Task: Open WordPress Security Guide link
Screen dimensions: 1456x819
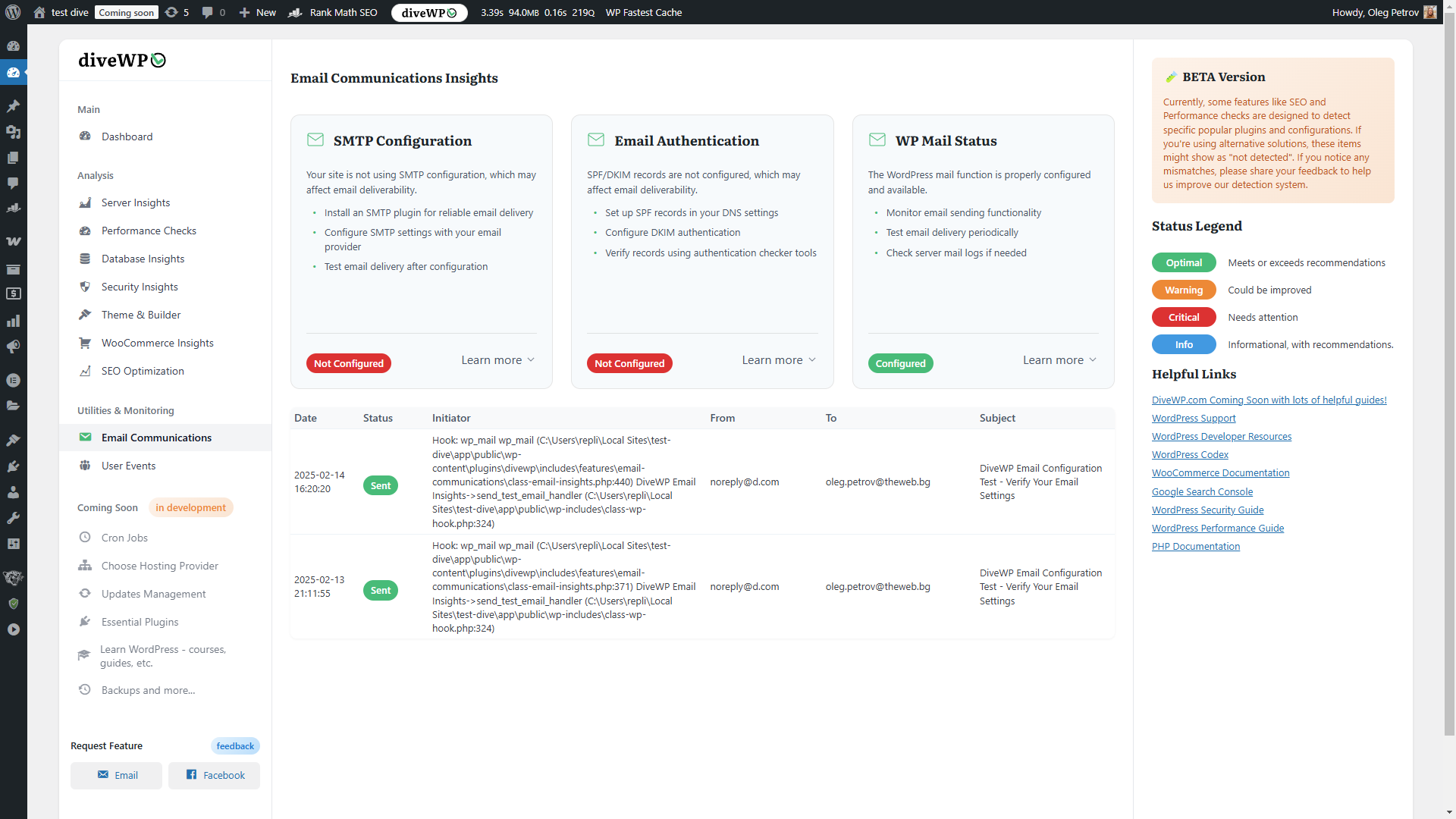Action: coord(1207,510)
